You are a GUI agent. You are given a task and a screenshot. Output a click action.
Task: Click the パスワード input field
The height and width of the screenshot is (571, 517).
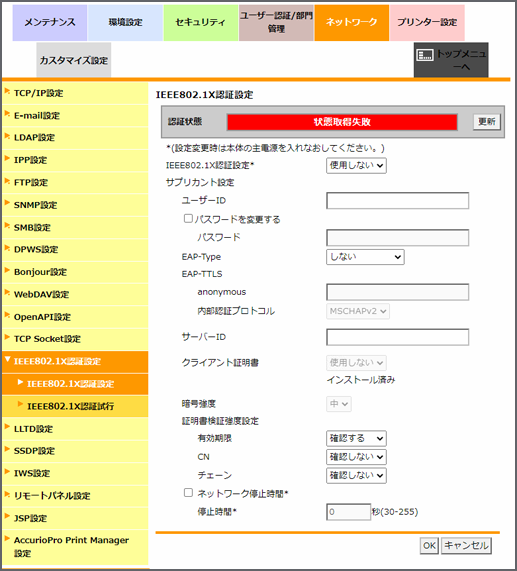(x=398, y=238)
